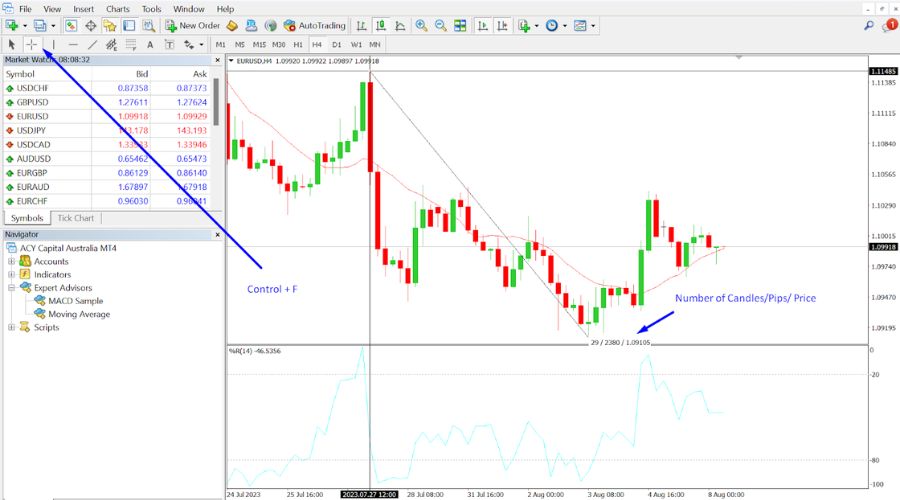Draw a horizontal line tool
This screenshot has height=500, width=900.
point(72,44)
